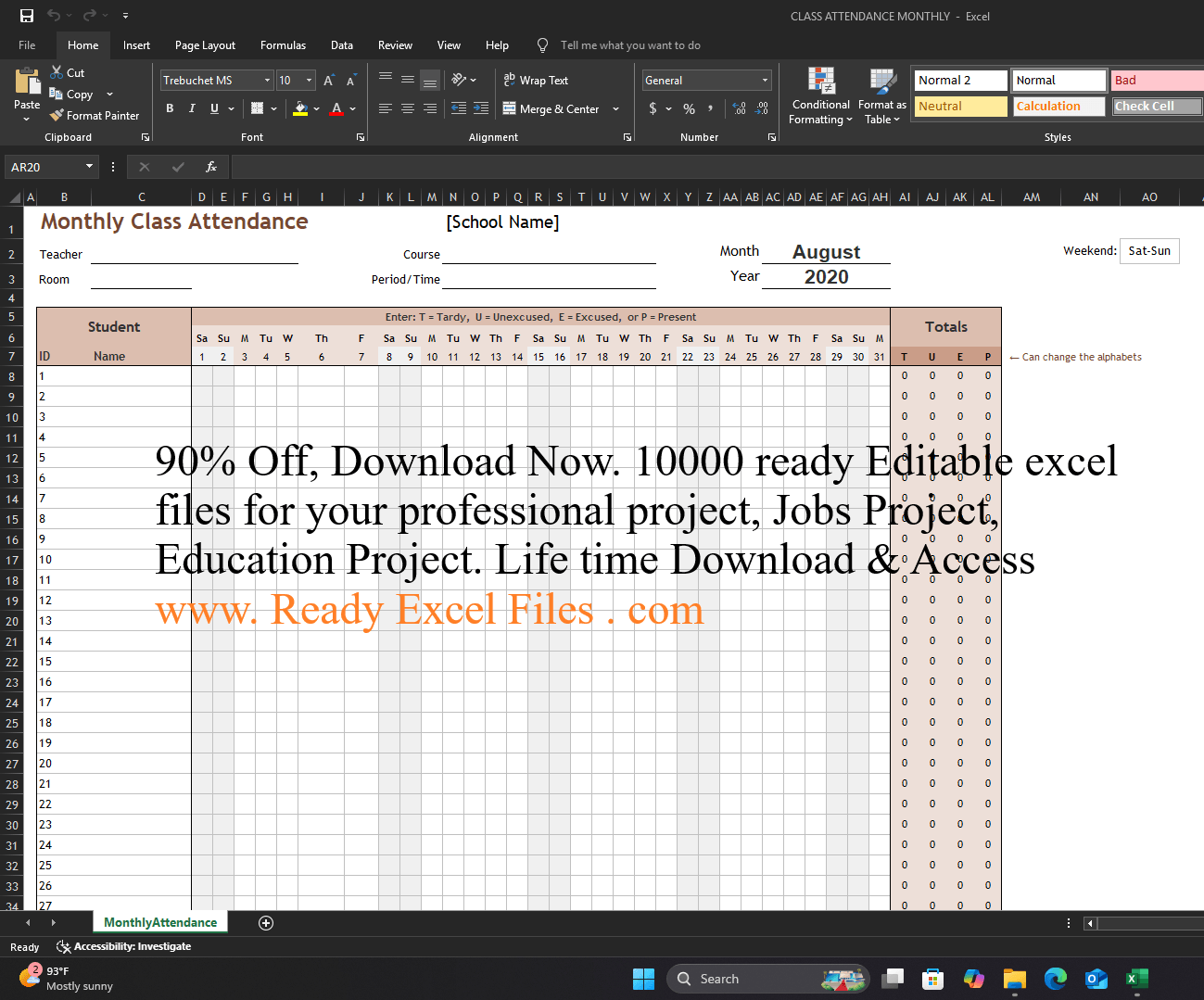
Task: Select the Format Painter brush
Action: click(x=57, y=115)
